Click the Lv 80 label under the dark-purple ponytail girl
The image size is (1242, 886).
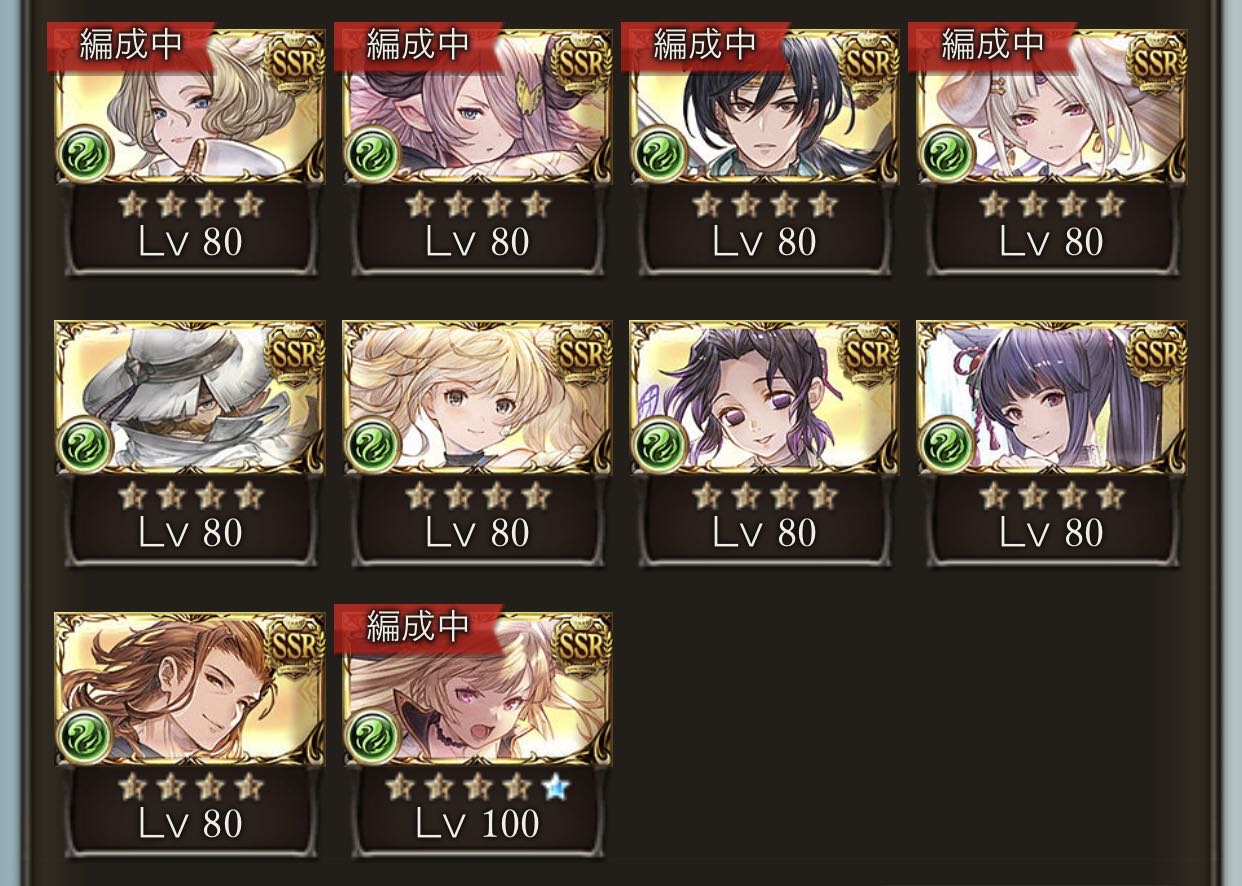pos(1051,533)
